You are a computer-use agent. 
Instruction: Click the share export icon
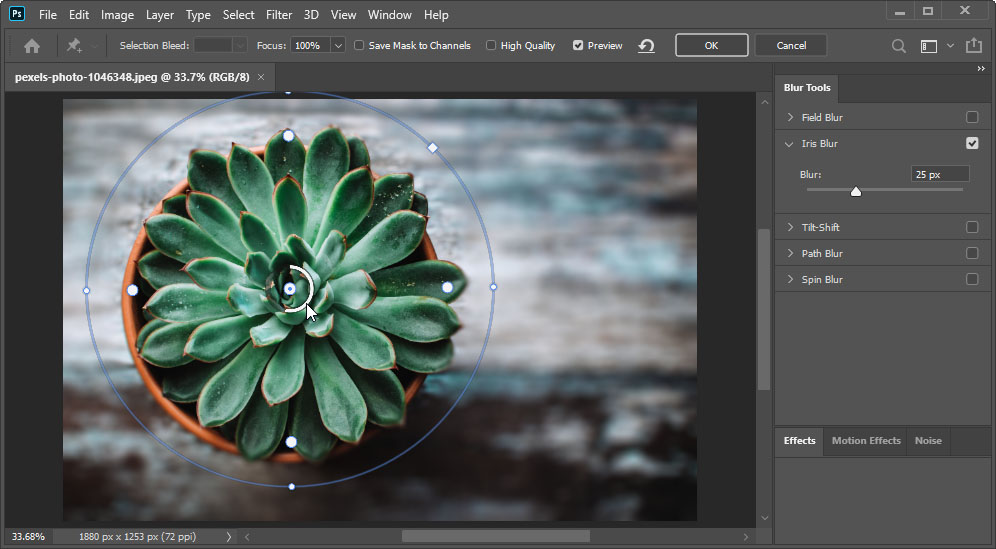(974, 46)
